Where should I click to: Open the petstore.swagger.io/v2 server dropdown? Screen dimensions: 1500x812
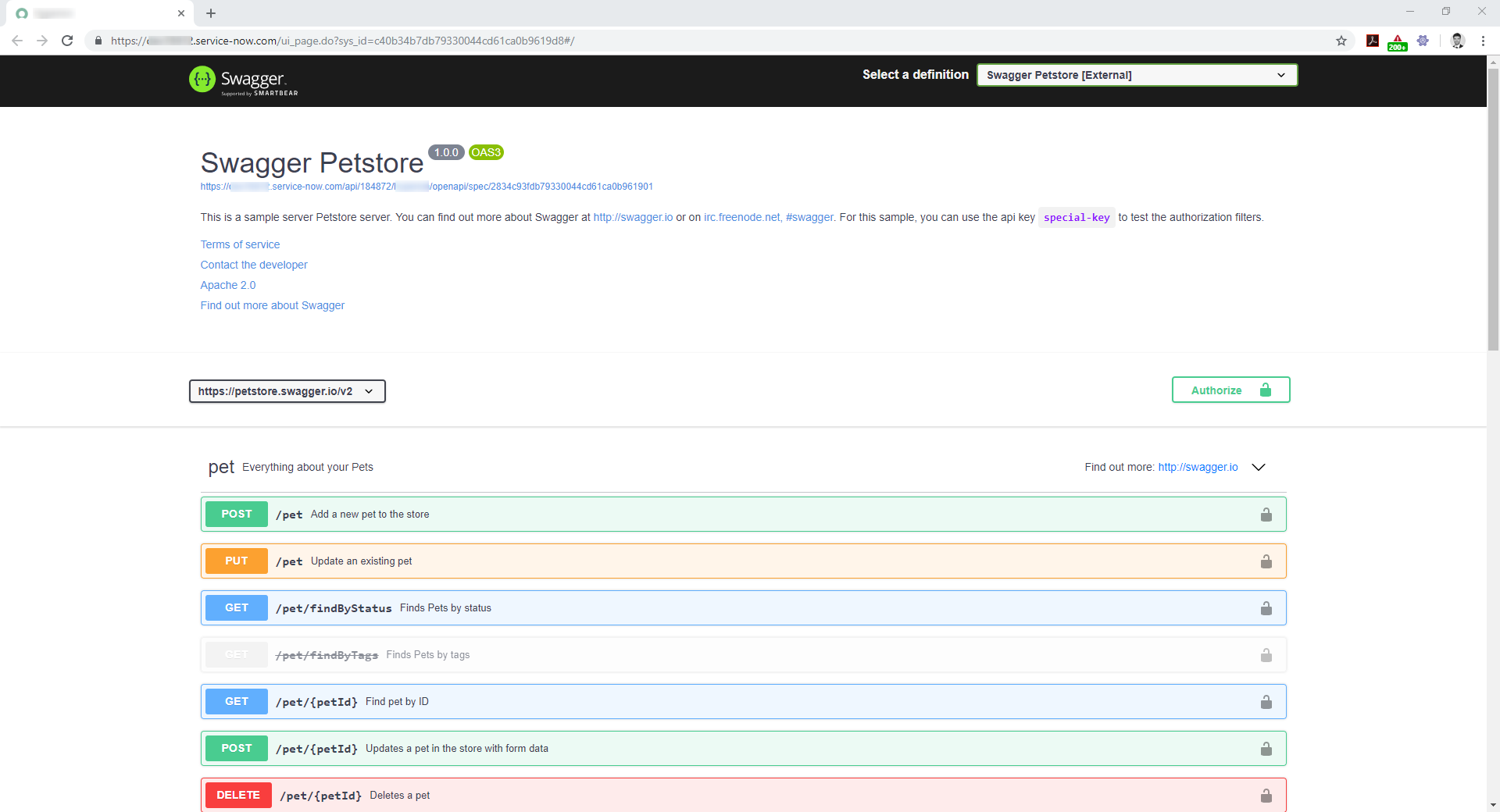pyautogui.click(x=287, y=391)
